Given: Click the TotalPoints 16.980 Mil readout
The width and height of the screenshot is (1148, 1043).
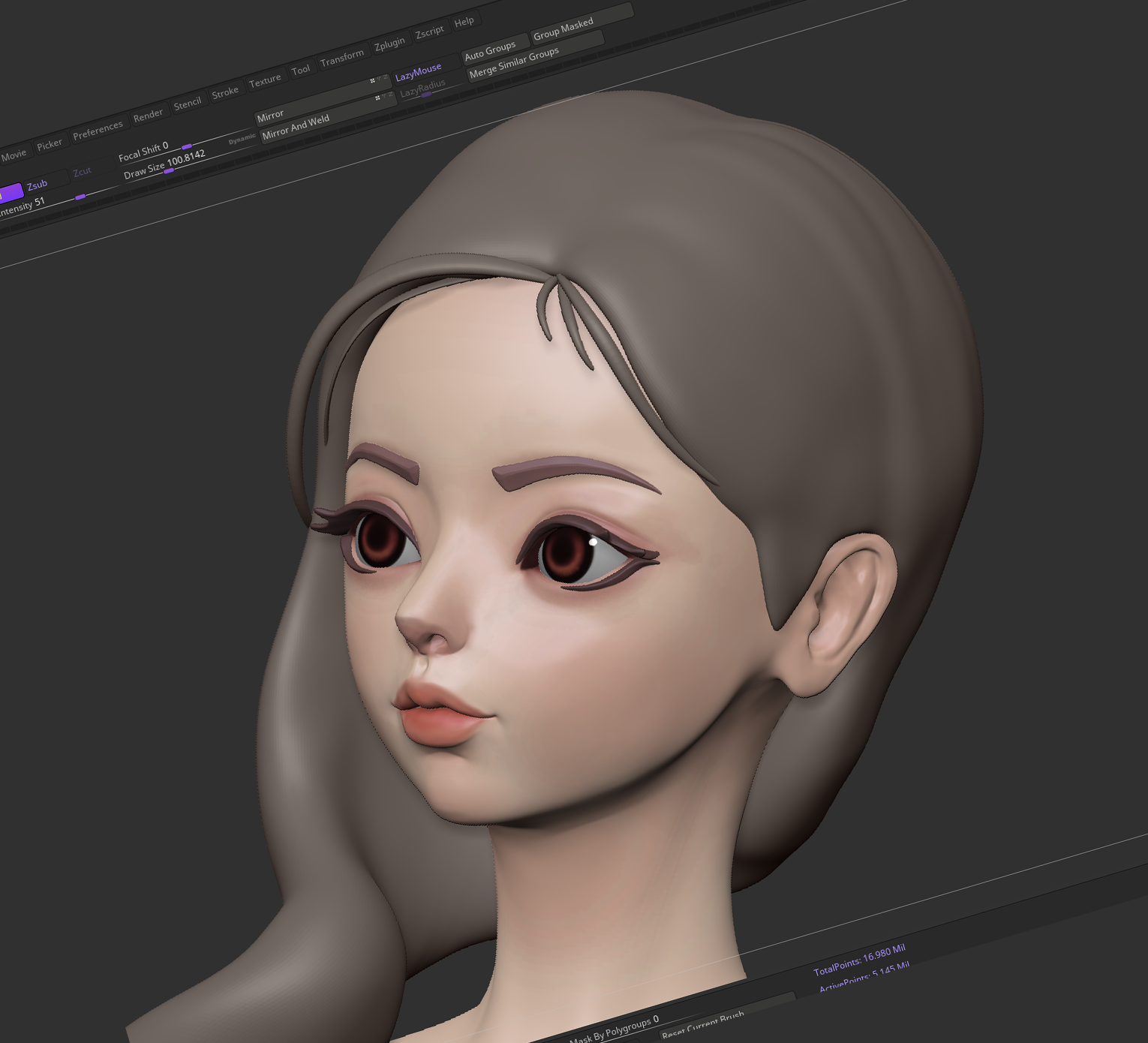Looking at the screenshot, I should [x=860, y=960].
